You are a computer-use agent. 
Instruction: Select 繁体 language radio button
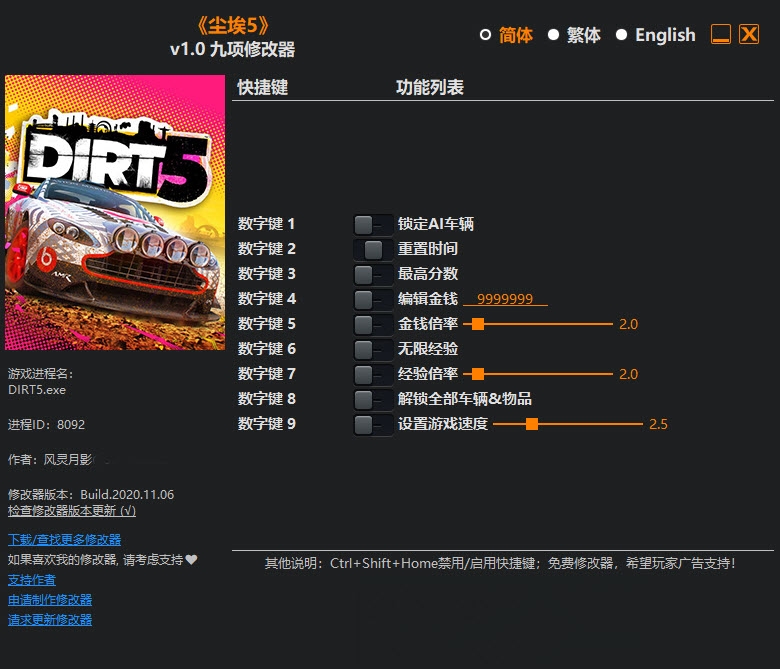point(553,35)
